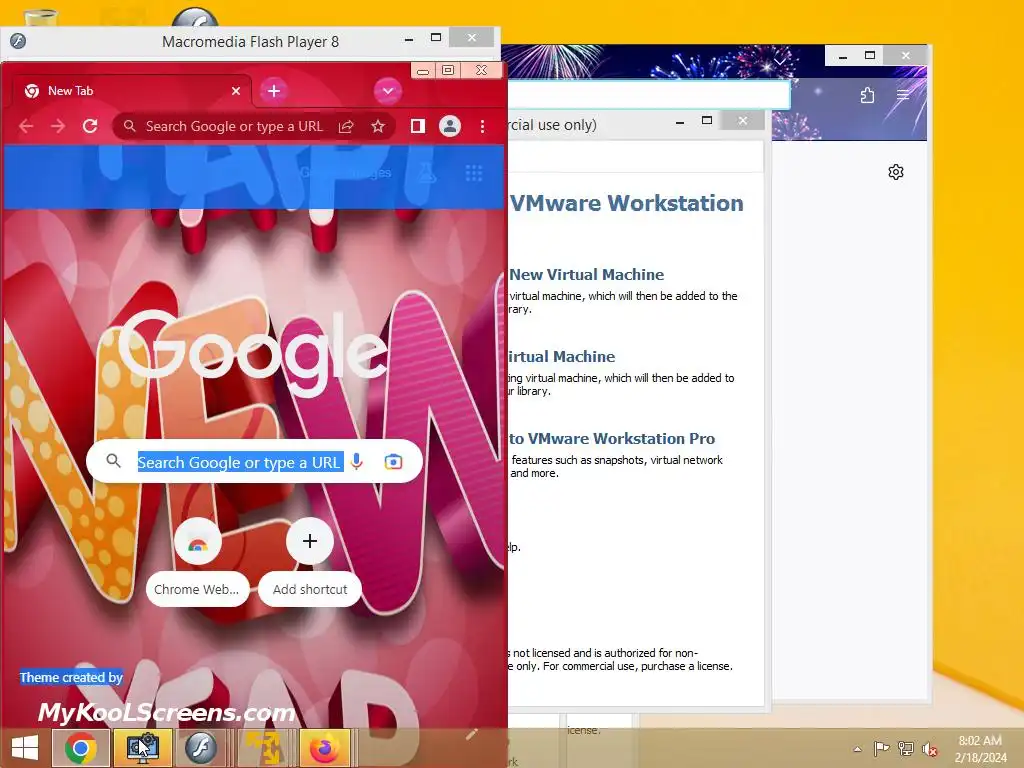Bookmark this tab with the star icon
Viewport: 1024px width, 768px height.
377,126
